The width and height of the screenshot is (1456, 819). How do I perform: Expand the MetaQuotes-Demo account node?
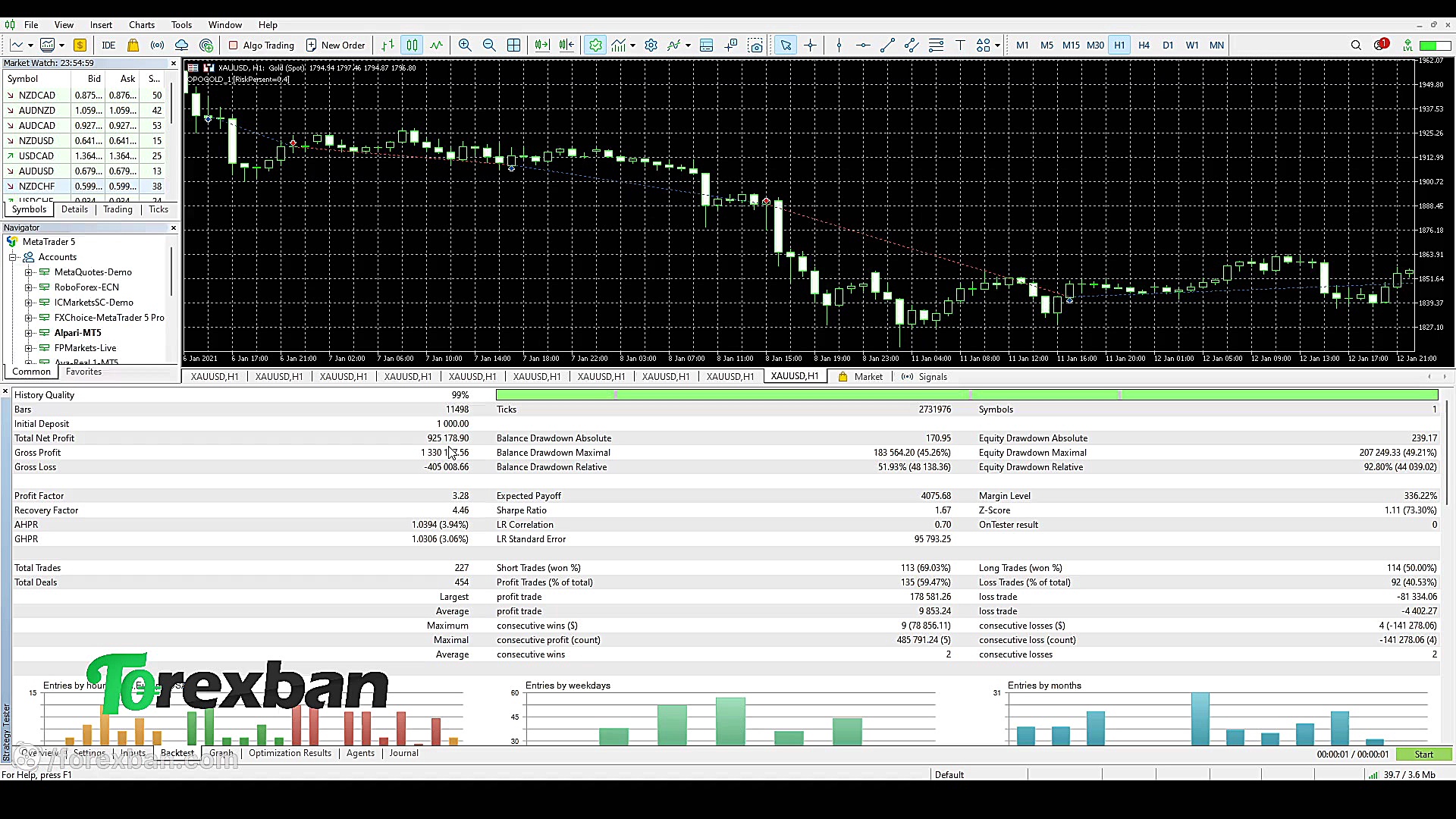pyautogui.click(x=29, y=272)
